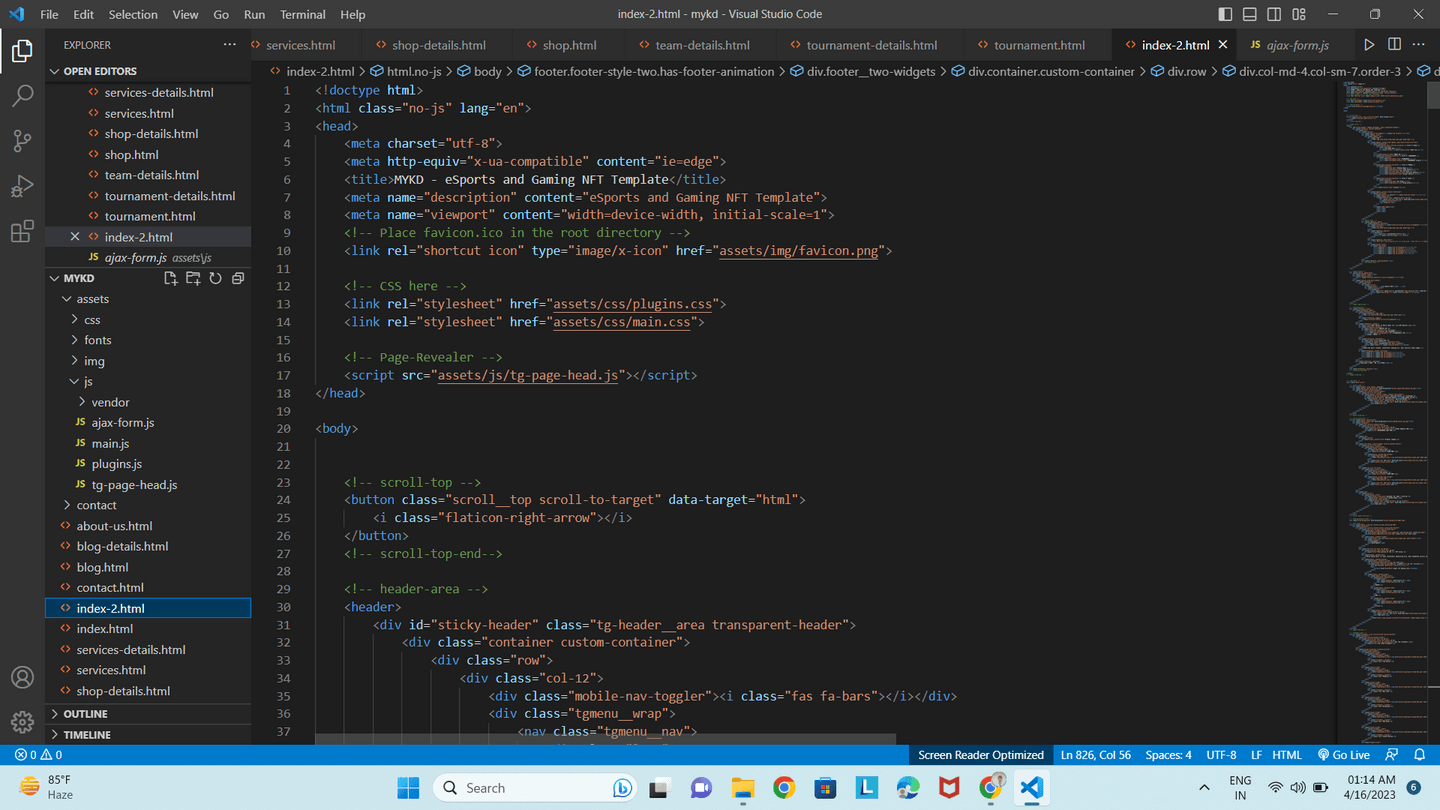Open the Customize Layout icon

pyautogui.click(x=1299, y=14)
